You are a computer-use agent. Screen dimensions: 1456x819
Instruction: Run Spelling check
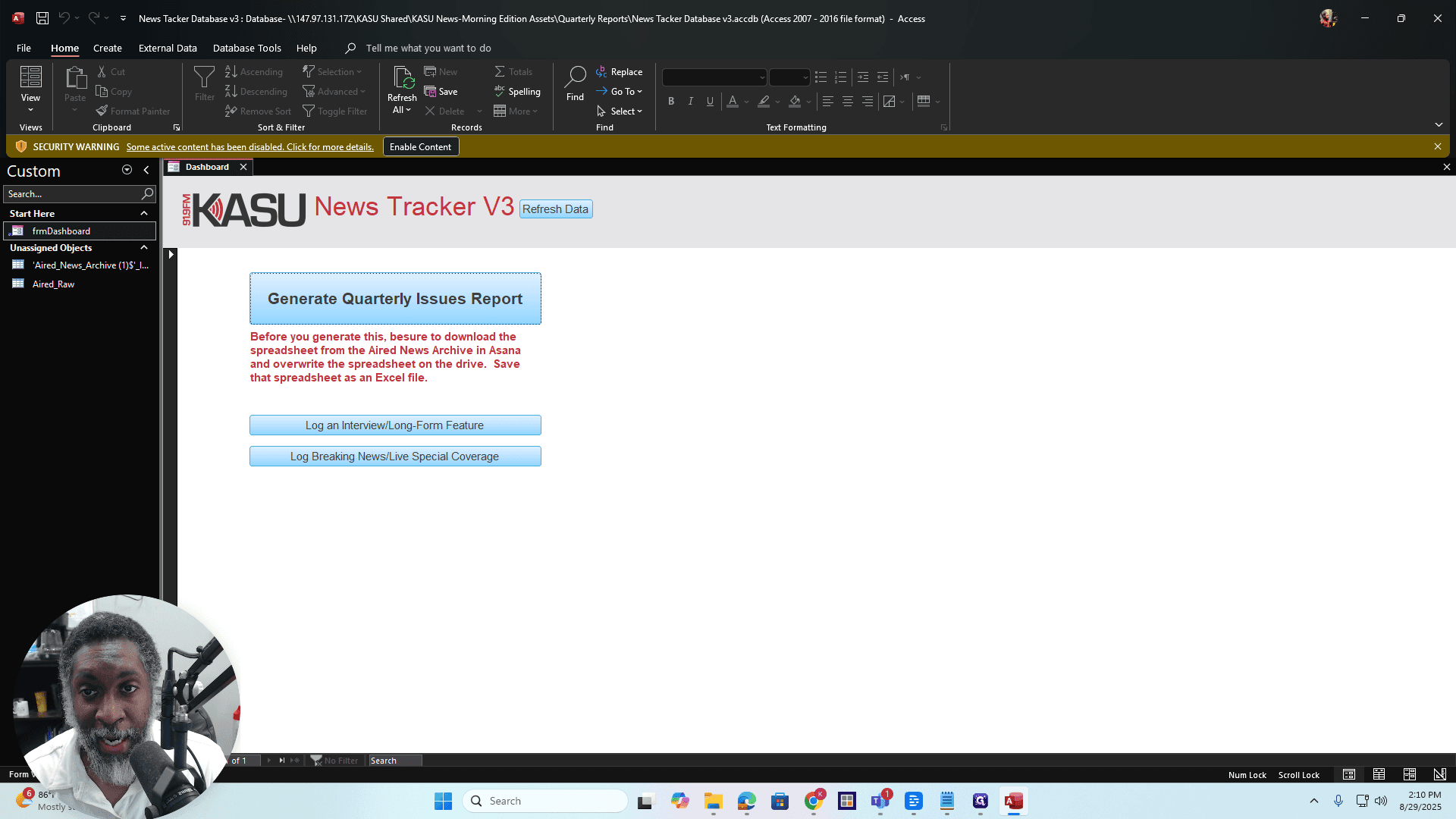pyautogui.click(x=517, y=92)
